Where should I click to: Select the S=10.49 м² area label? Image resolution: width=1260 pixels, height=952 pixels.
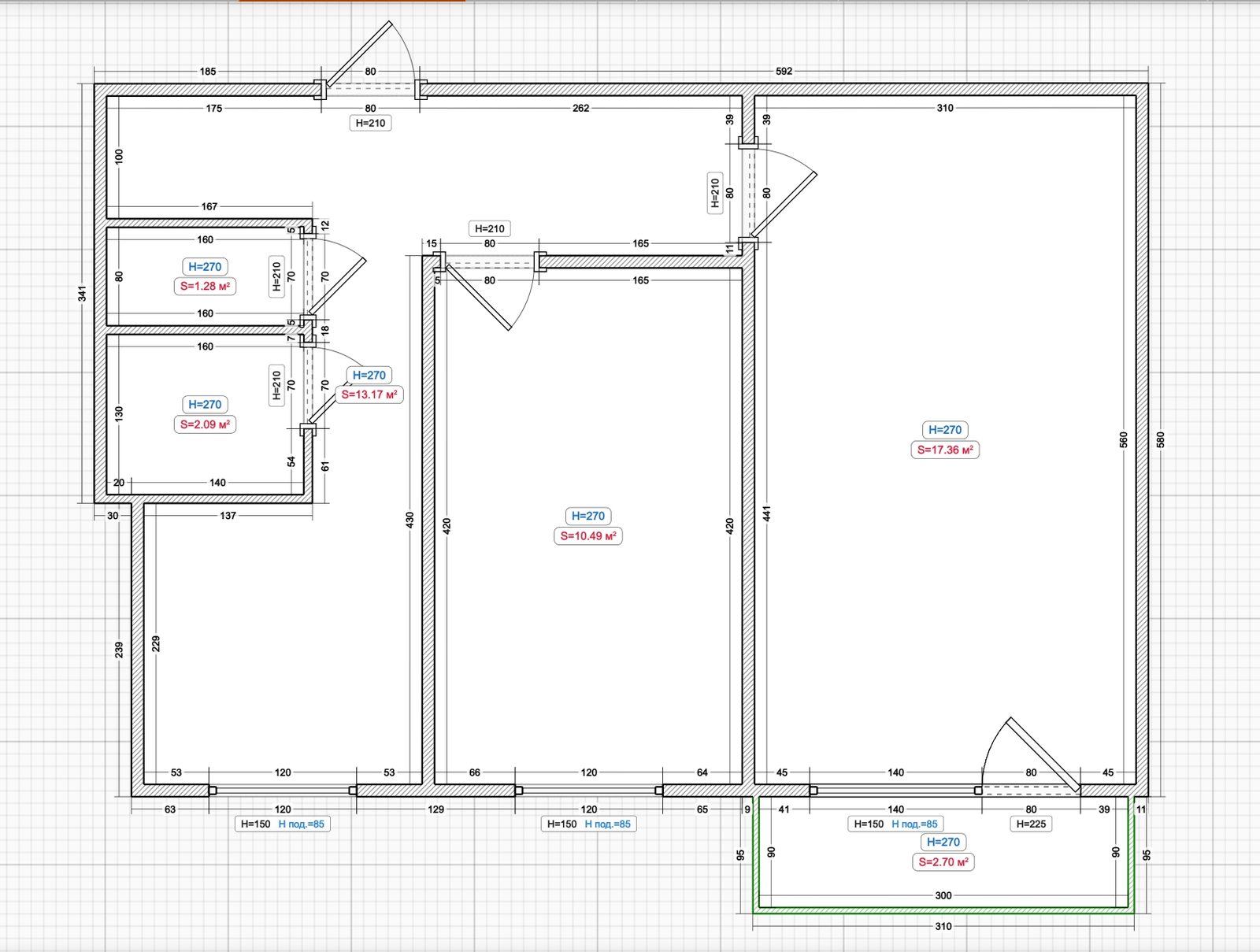click(x=588, y=536)
